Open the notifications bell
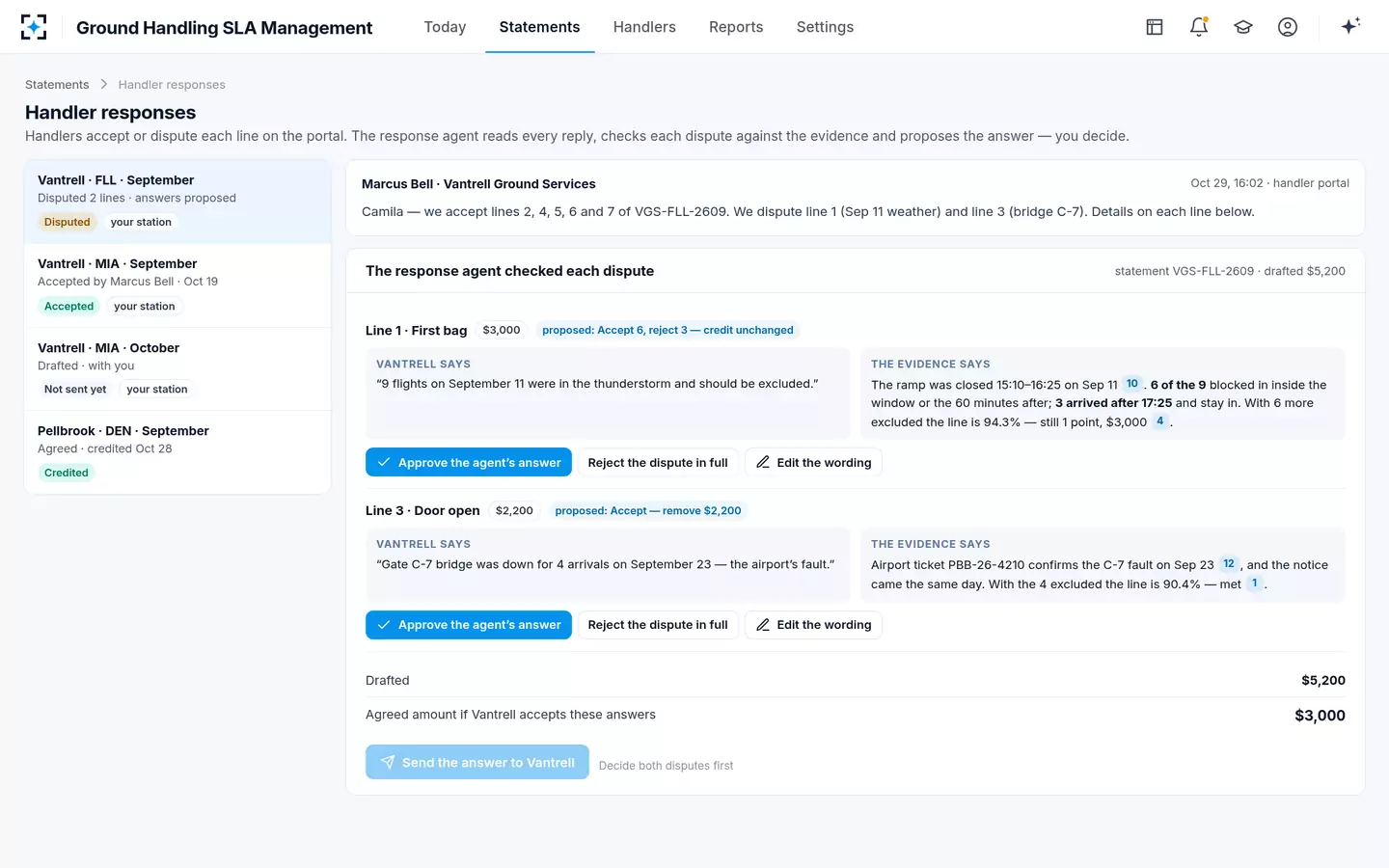Screen dimensions: 1389x868 click(x=1199, y=27)
